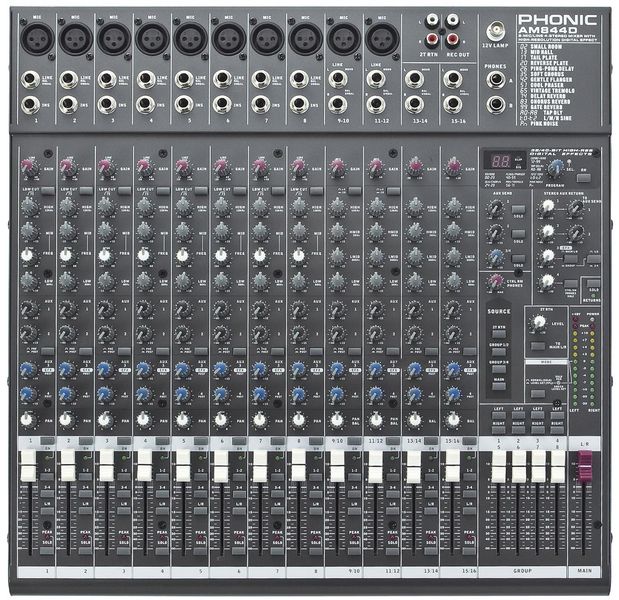Adjust the AUX SEND 1 master knob
The height and width of the screenshot is (600, 619).
pyautogui.click(x=495, y=208)
